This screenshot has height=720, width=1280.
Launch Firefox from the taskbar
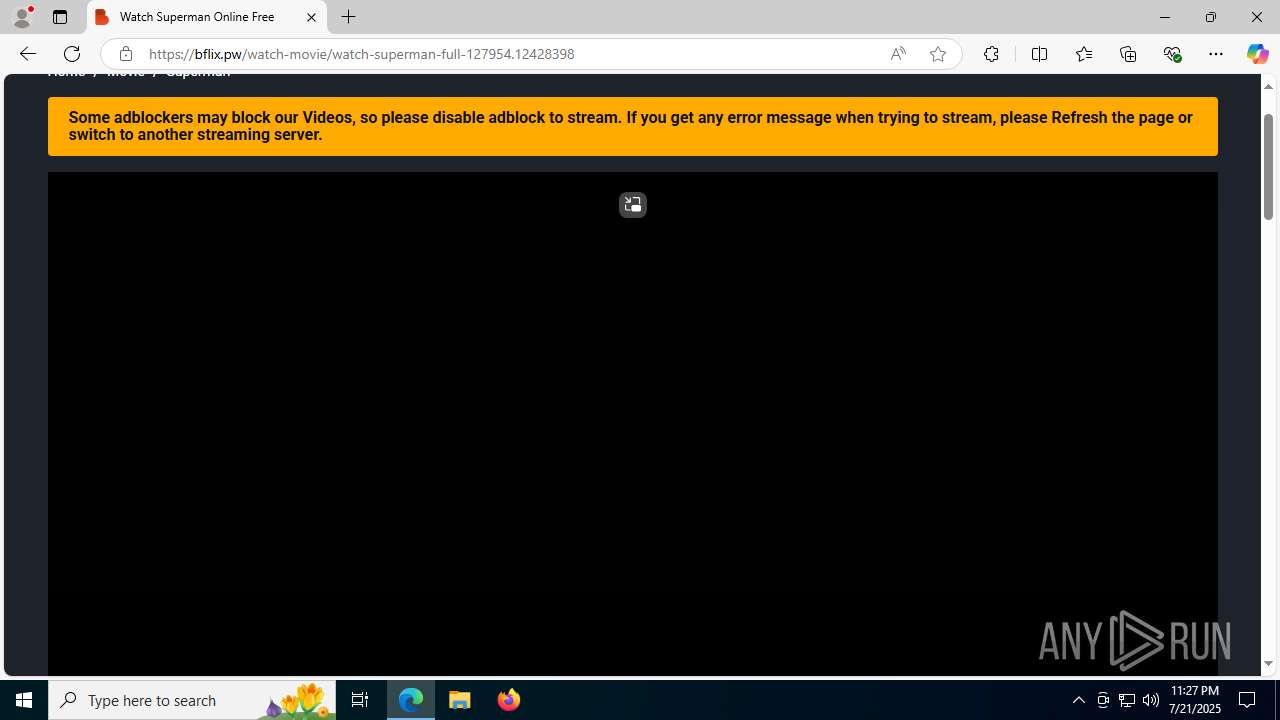coord(508,700)
